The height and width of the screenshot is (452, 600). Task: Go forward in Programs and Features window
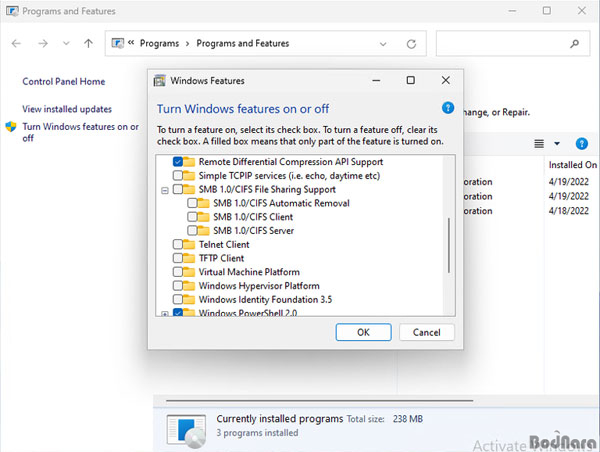pos(43,44)
